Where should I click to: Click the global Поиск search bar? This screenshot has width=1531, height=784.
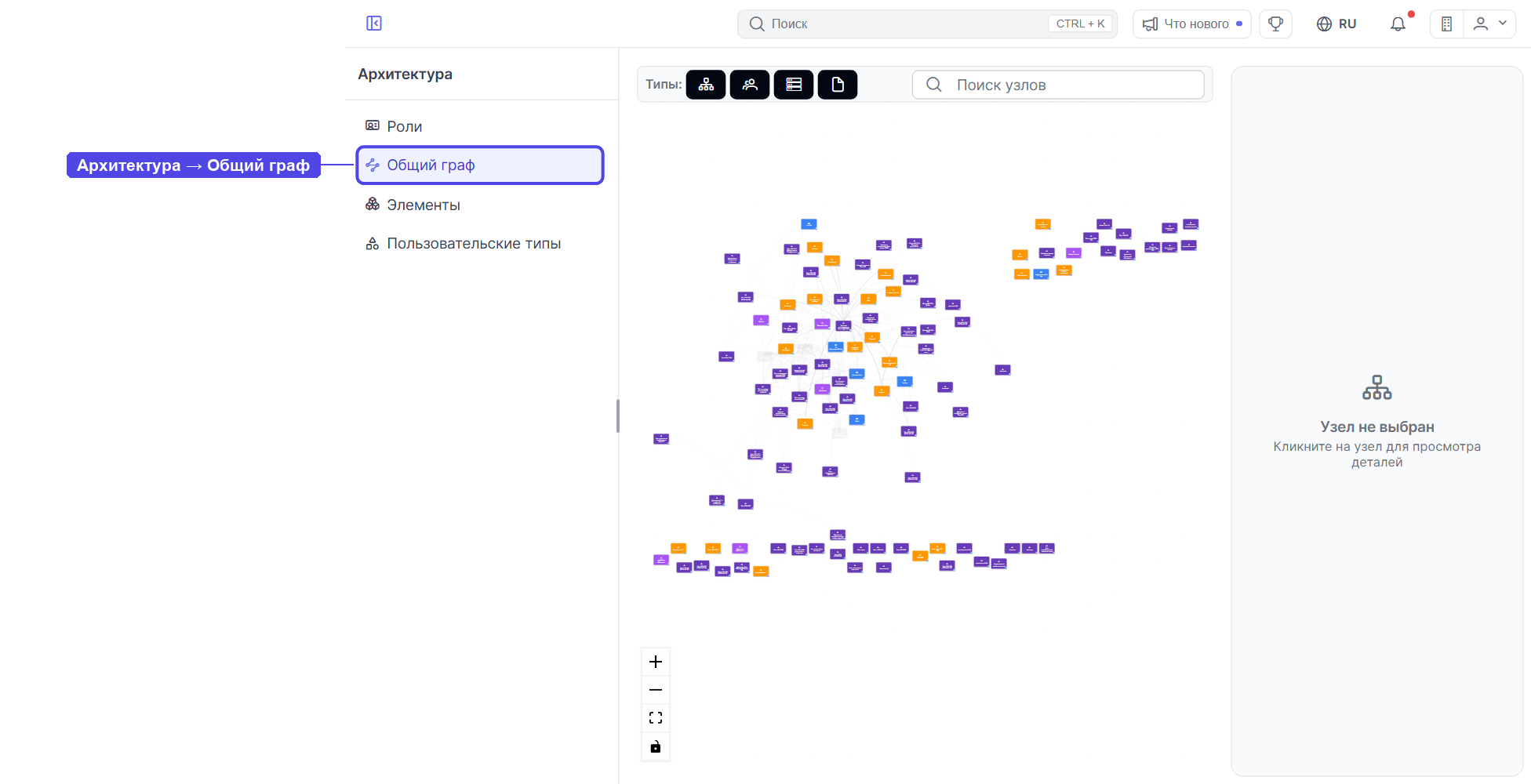coord(927,24)
